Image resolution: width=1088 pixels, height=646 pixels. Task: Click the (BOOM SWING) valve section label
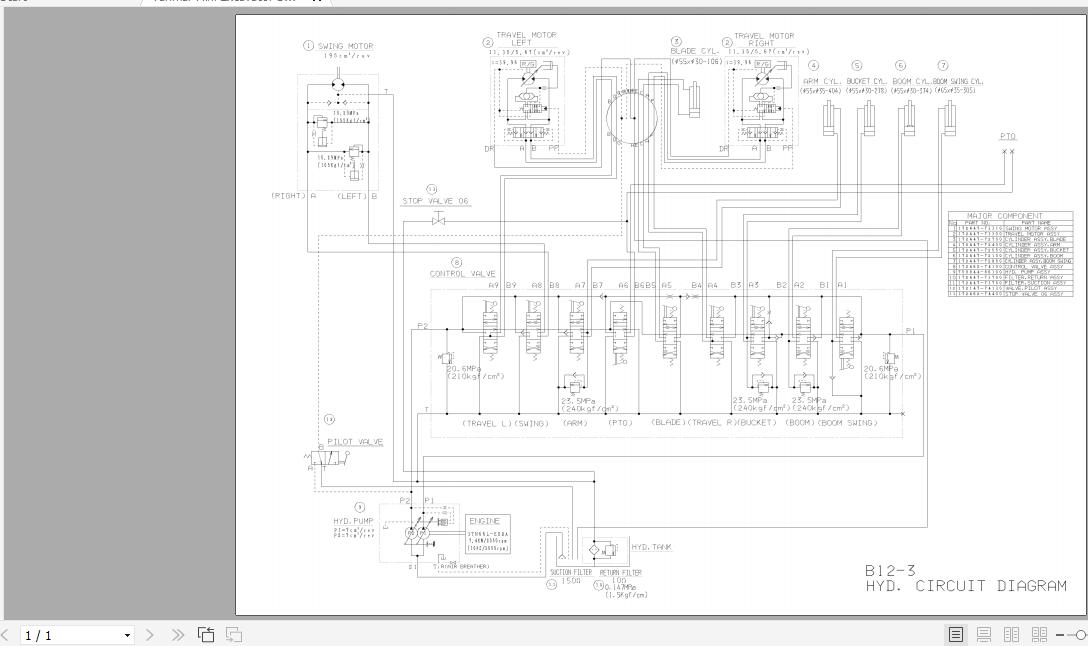(x=848, y=423)
